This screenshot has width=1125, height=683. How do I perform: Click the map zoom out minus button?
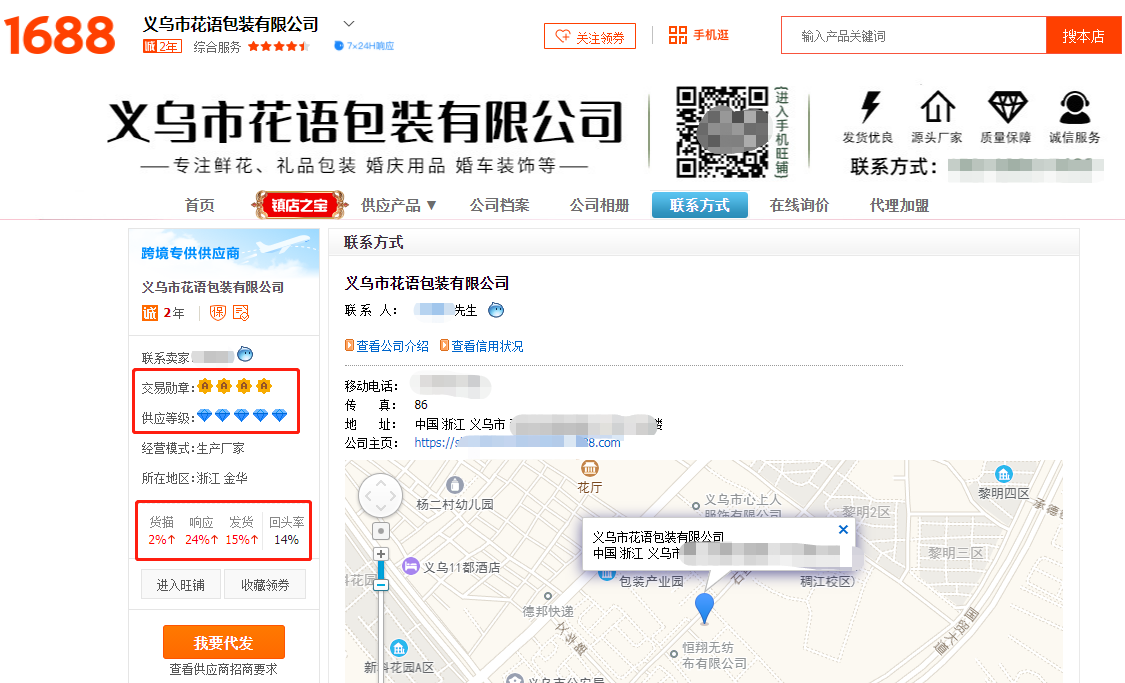tap(381, 585)
